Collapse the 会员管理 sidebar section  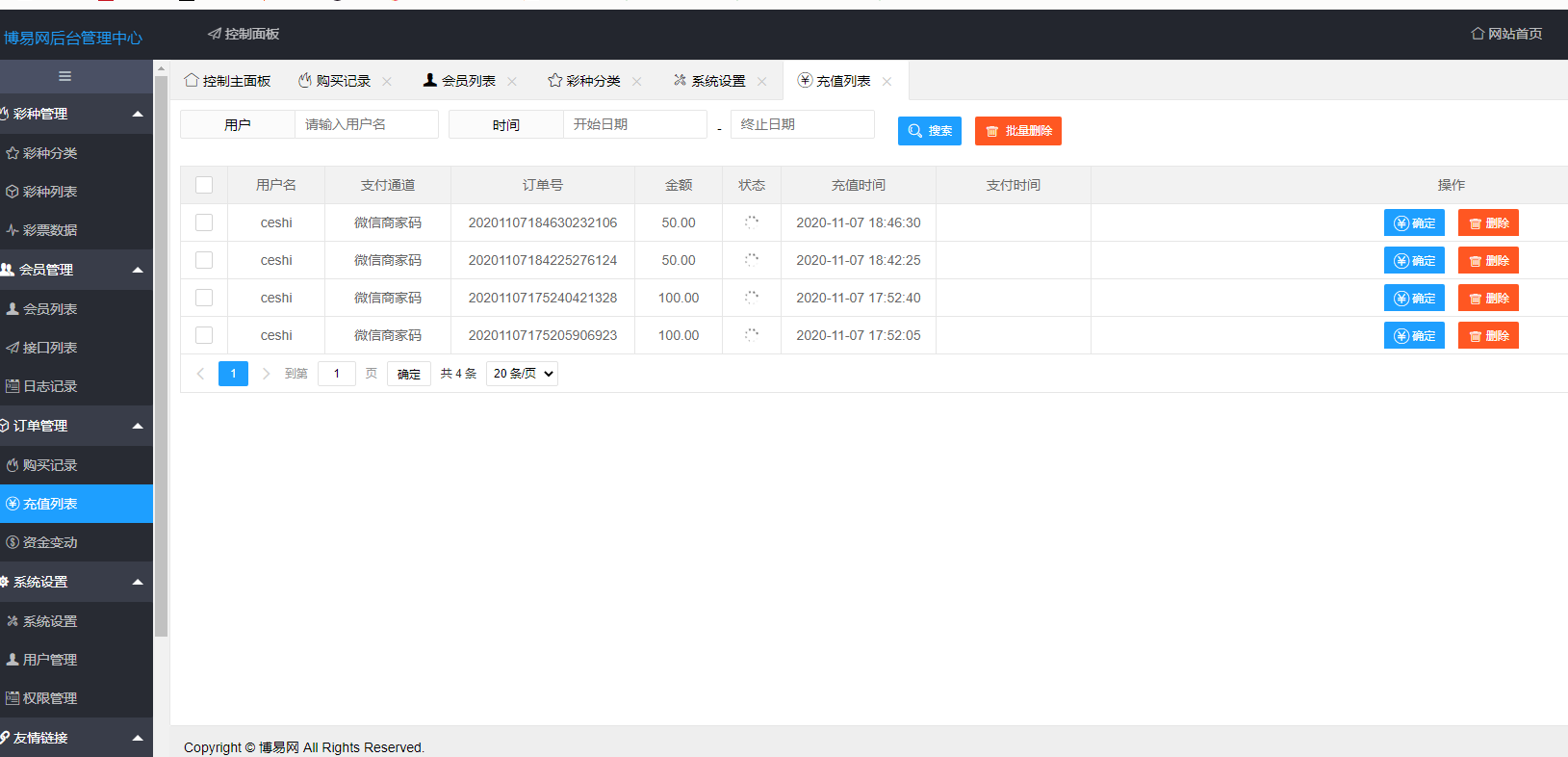click(x=138, y=270)
